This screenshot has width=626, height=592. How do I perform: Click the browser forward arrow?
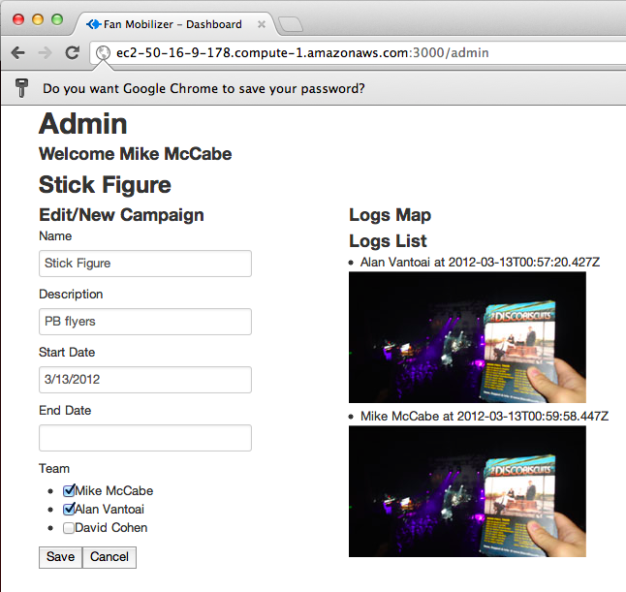(45, 52)
